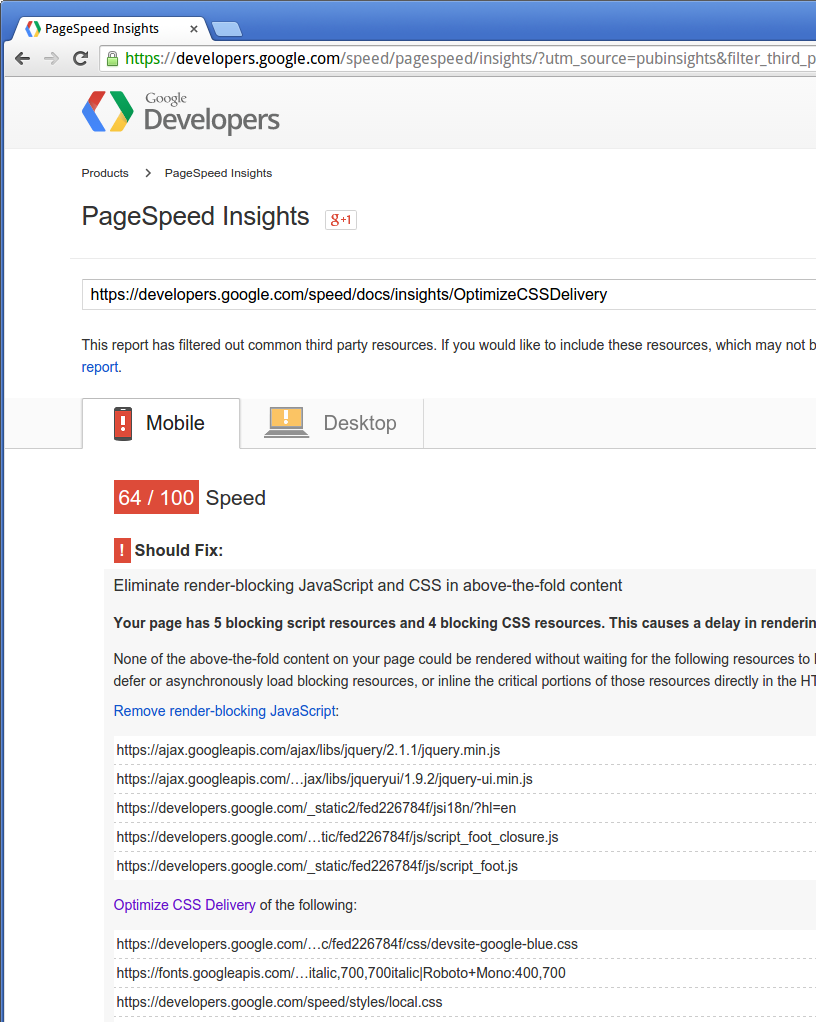Select the script_foot_closure.js resource URL
The width and height of the screenshot is (816, 1022).
[338, 838]
